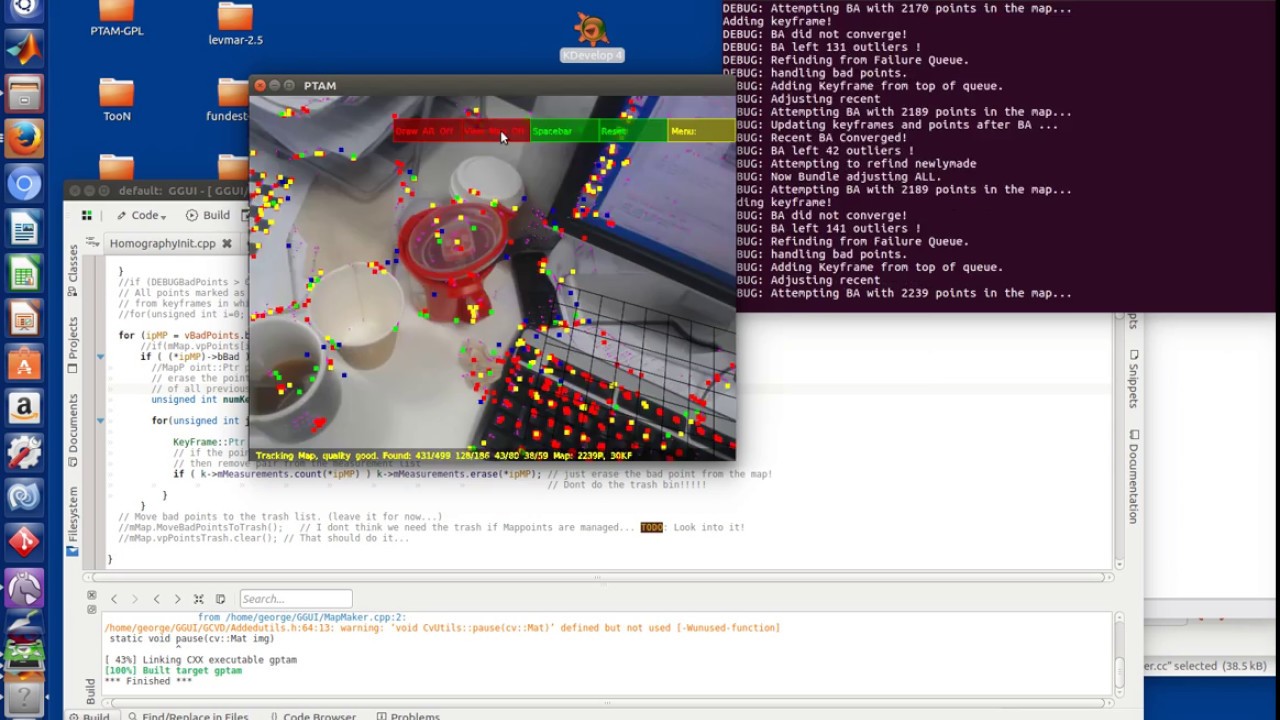1280x720 pixels.
Task: Collapse the inner for(unsigned int) fold marker
Action: click(x=100, y=421)
